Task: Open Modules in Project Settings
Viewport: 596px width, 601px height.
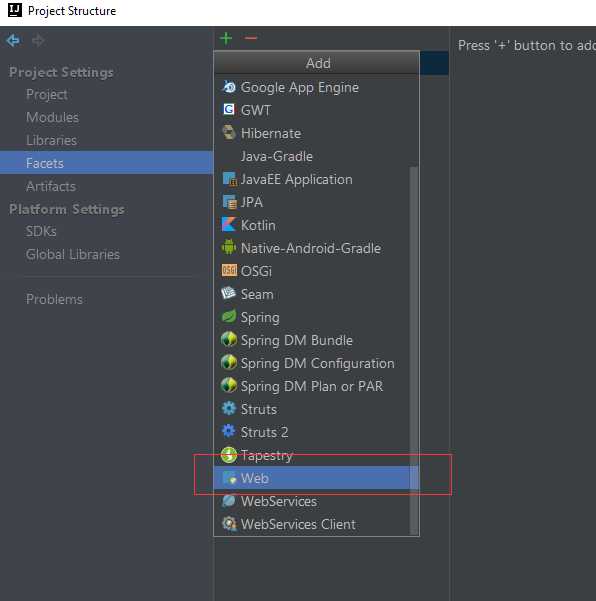Action: pos(53,117)
